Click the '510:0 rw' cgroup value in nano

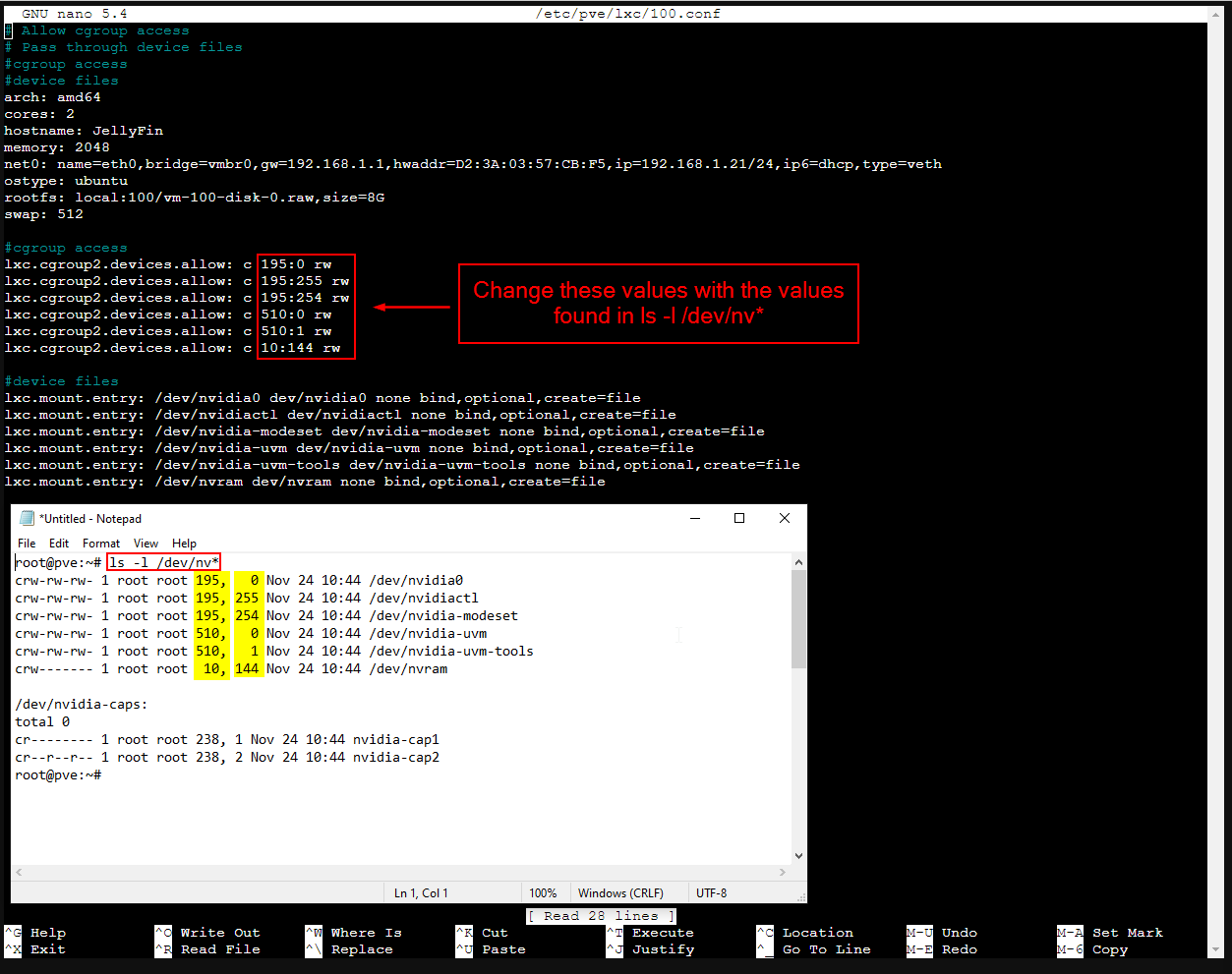point(296,315)
